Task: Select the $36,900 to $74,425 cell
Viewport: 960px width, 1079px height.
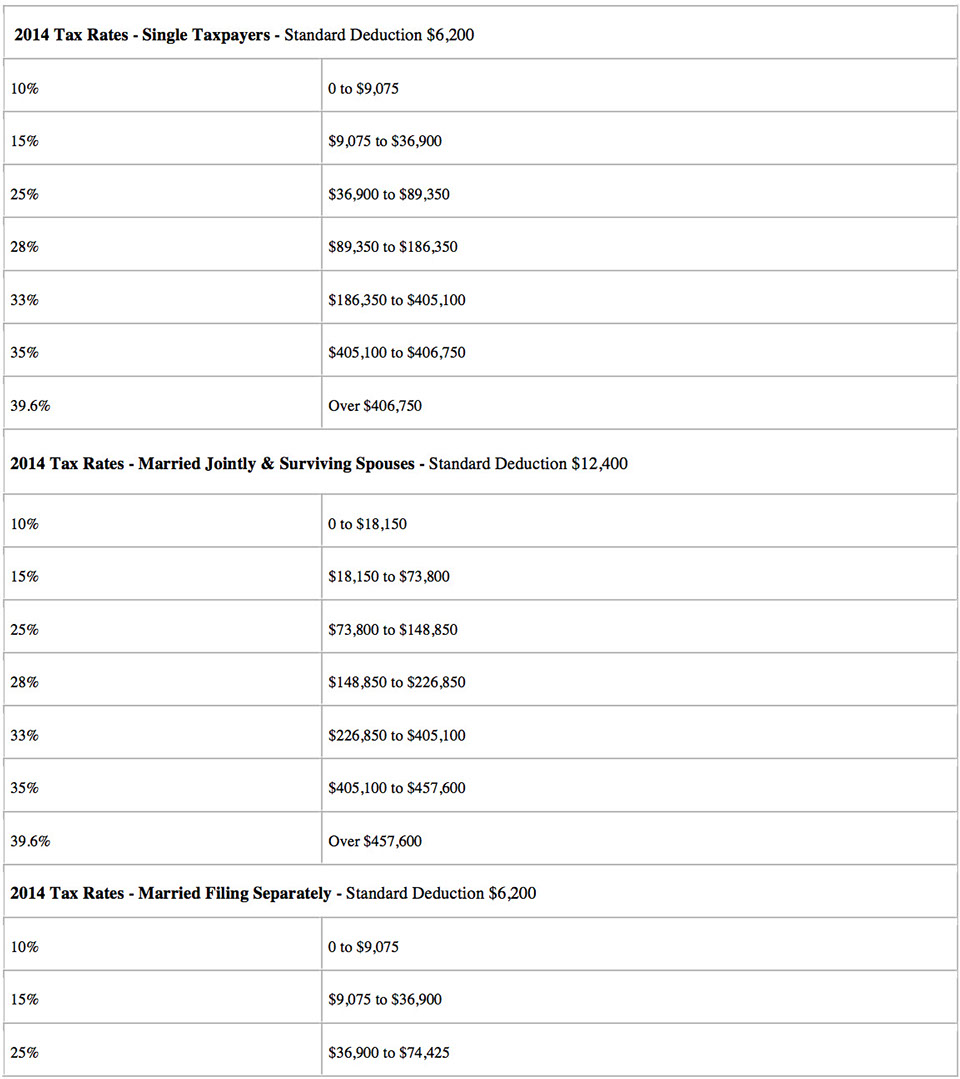Action: (x=389, y=1052)
